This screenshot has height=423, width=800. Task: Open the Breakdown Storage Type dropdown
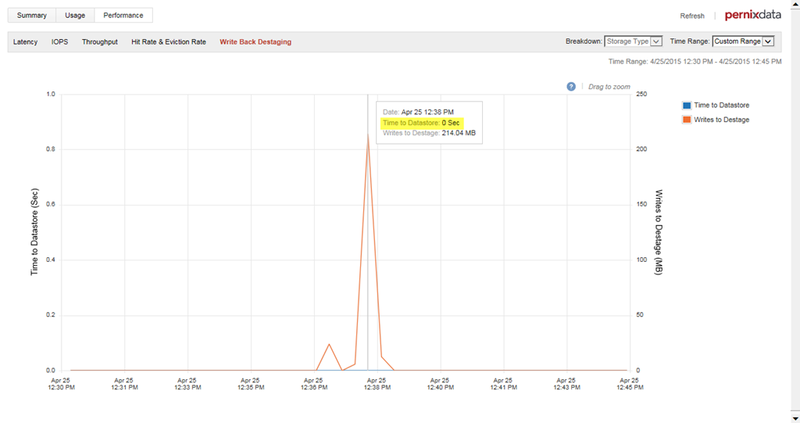(633, 41)
